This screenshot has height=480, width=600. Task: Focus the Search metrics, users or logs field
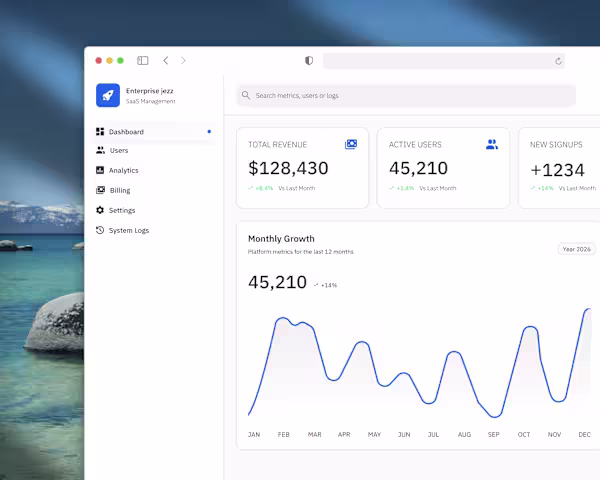(x=406, y=95)
